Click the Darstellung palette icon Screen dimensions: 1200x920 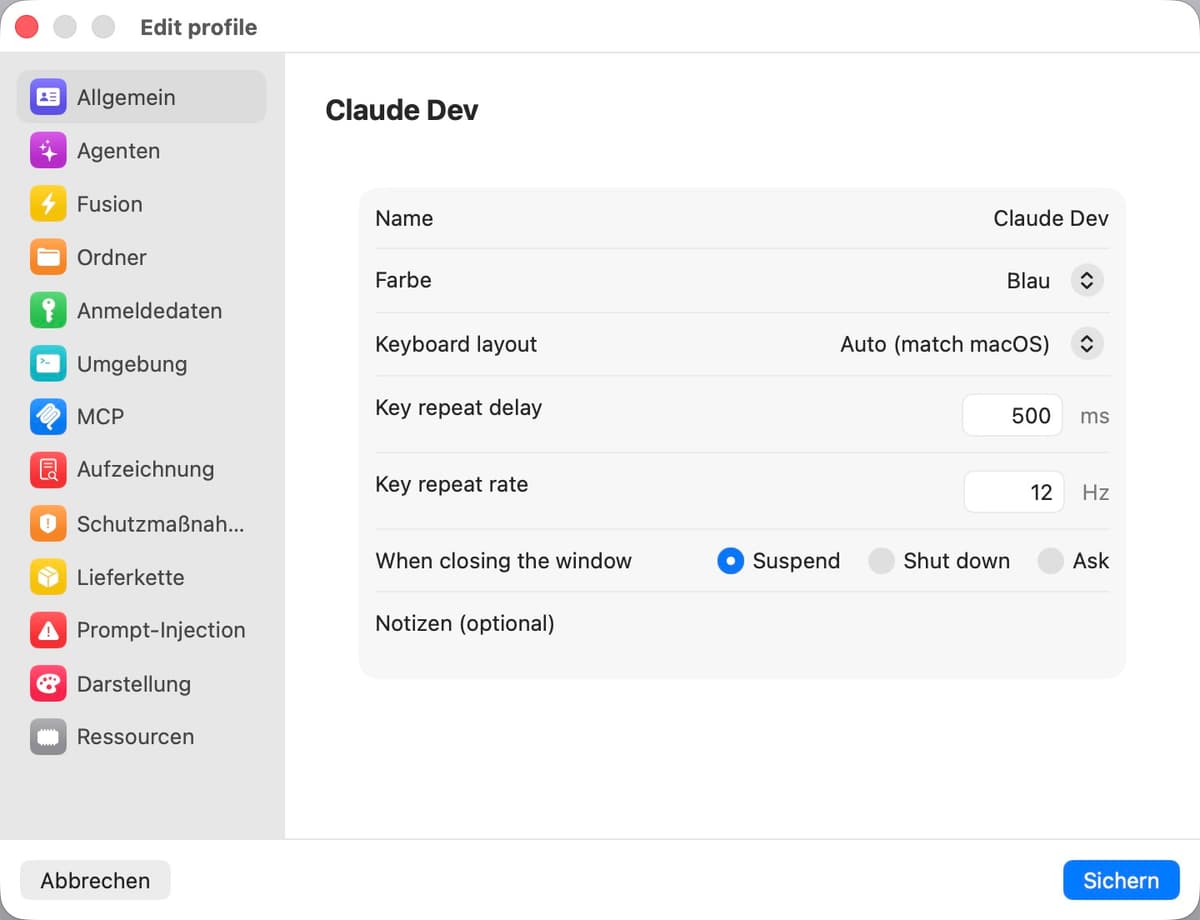click(48, 684)
